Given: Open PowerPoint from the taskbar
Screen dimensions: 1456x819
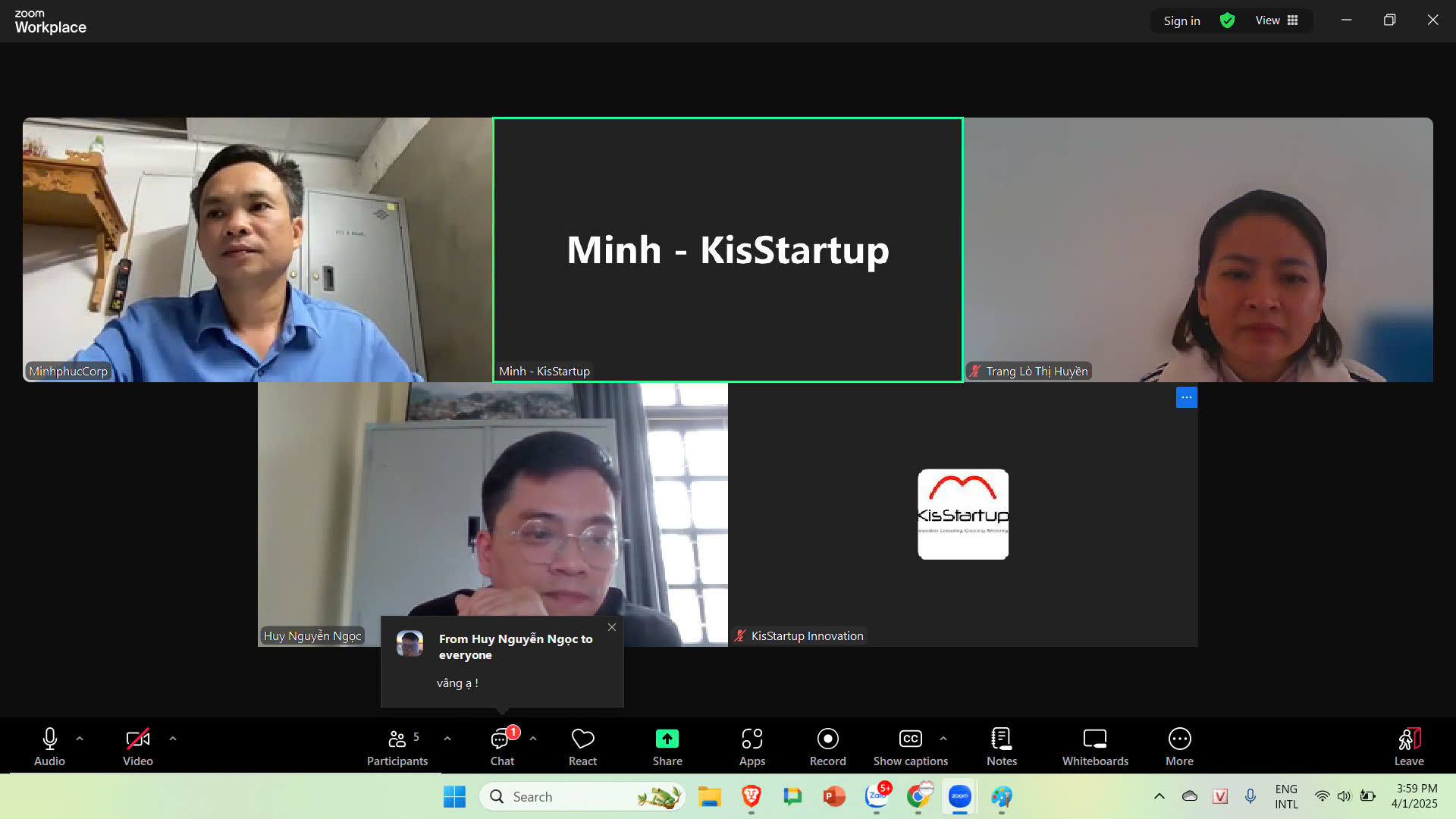Looking at the screenshot, I should (834, 796).
